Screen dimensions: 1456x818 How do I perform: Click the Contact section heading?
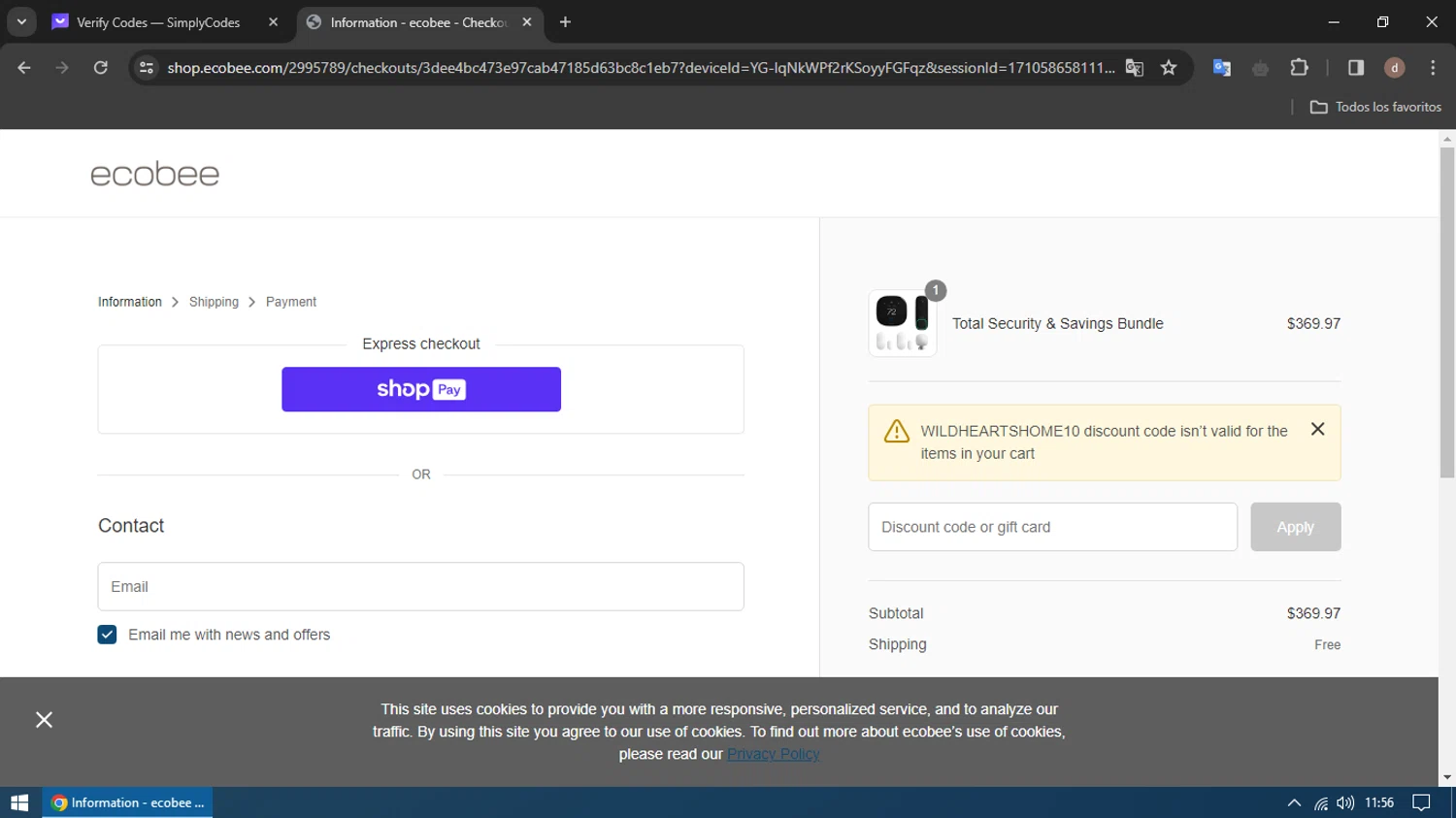(131, 525)
